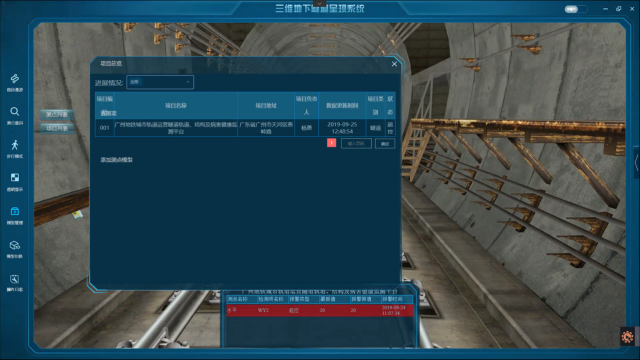Toggle the transparent display icon

click(15, 182)
